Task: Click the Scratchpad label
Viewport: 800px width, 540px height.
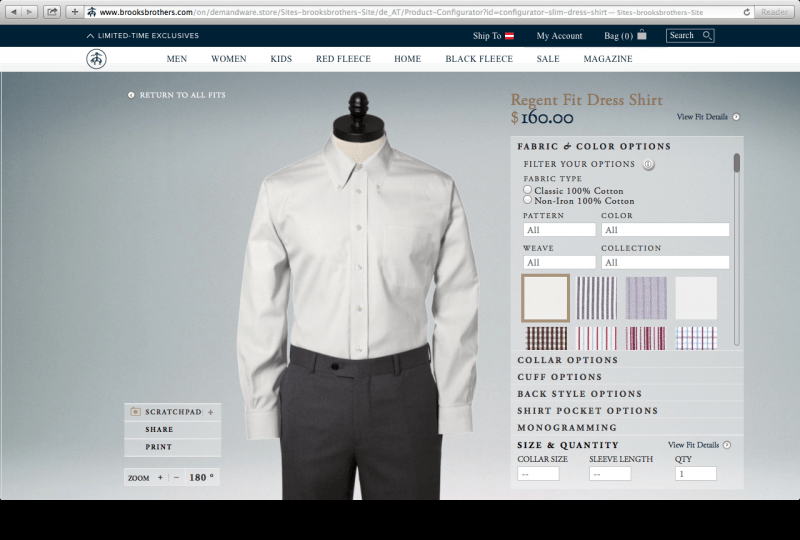Action: (173, 412)
